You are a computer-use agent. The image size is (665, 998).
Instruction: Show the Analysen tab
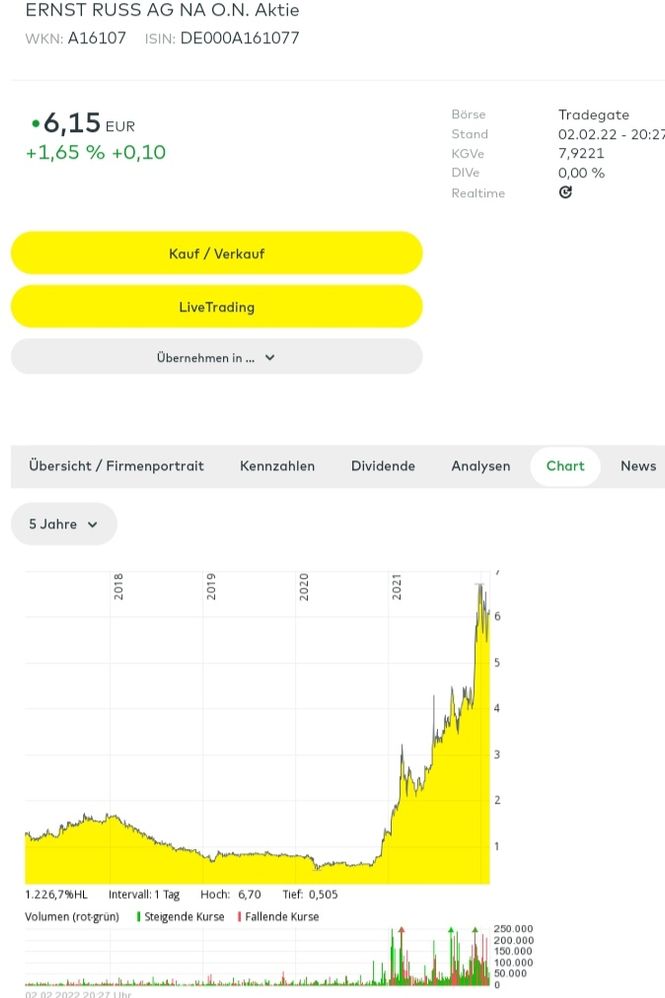coord(480,466)
